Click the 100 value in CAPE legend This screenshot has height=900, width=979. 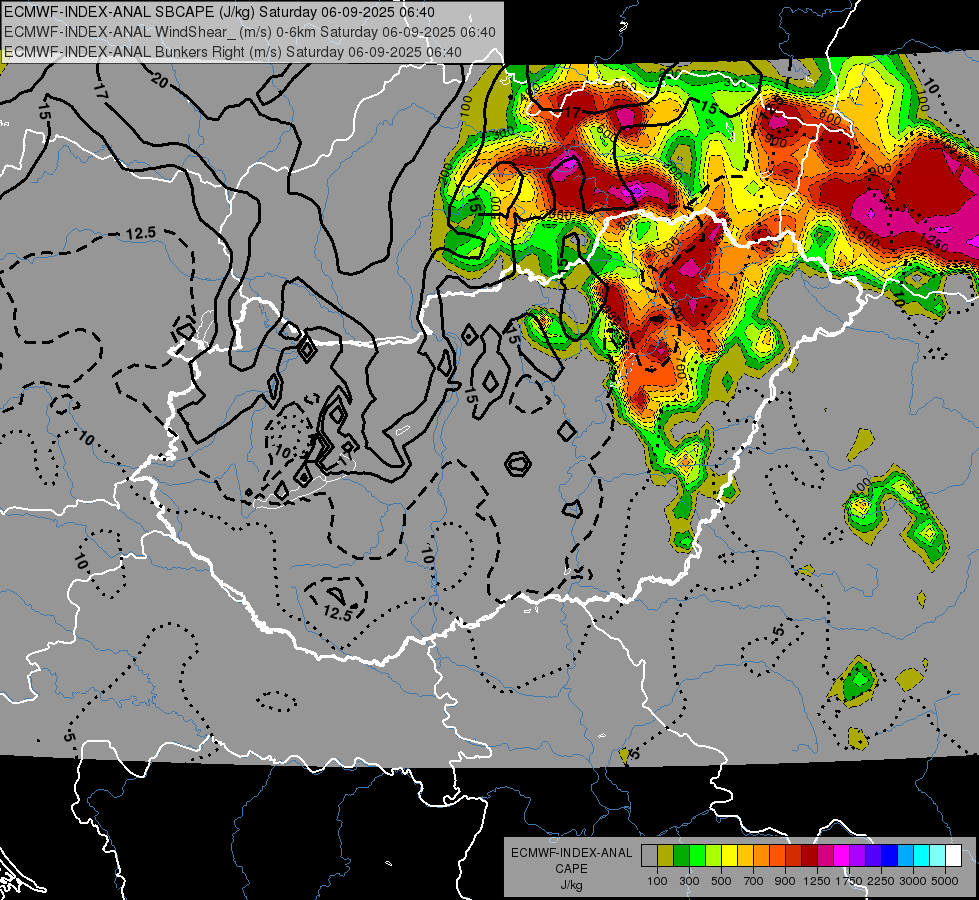click(x=657, y=881)
